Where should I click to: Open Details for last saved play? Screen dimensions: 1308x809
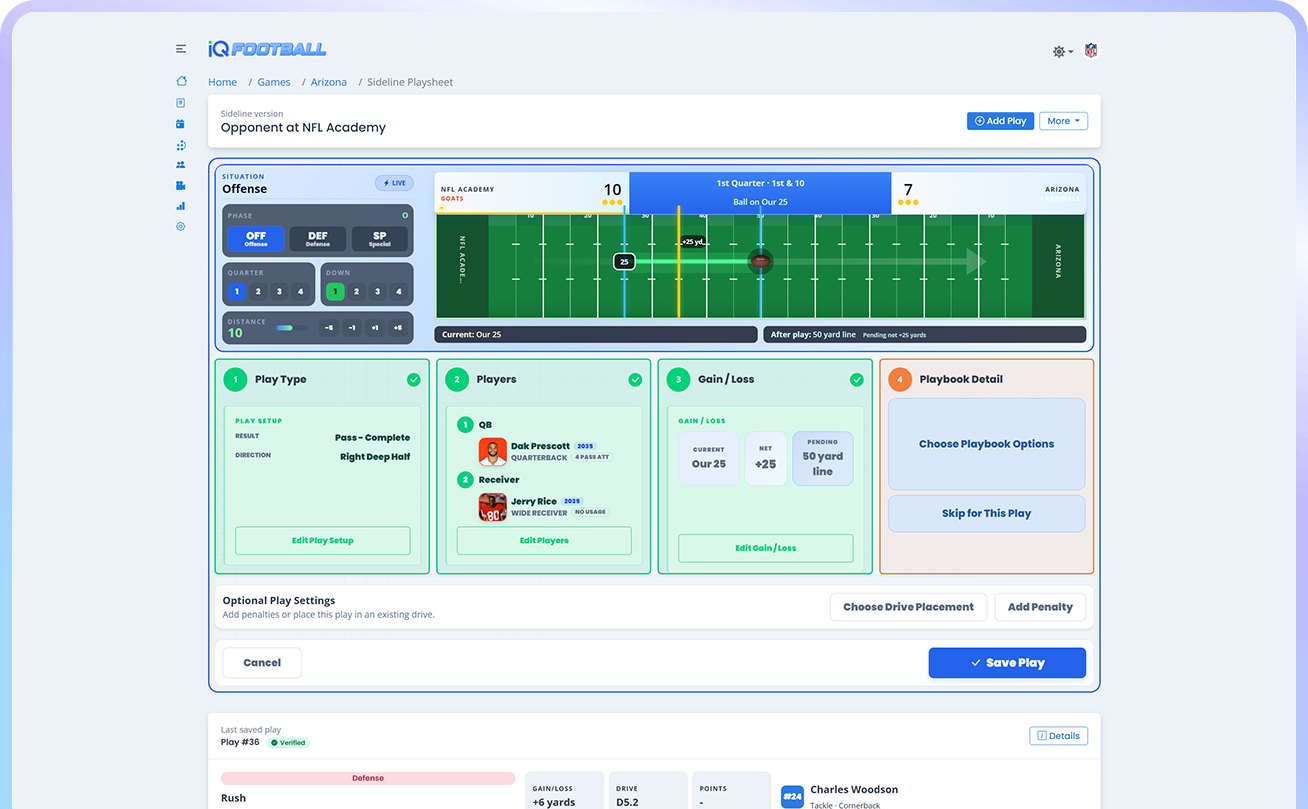pyautogui.click(x=1058, y=736)
